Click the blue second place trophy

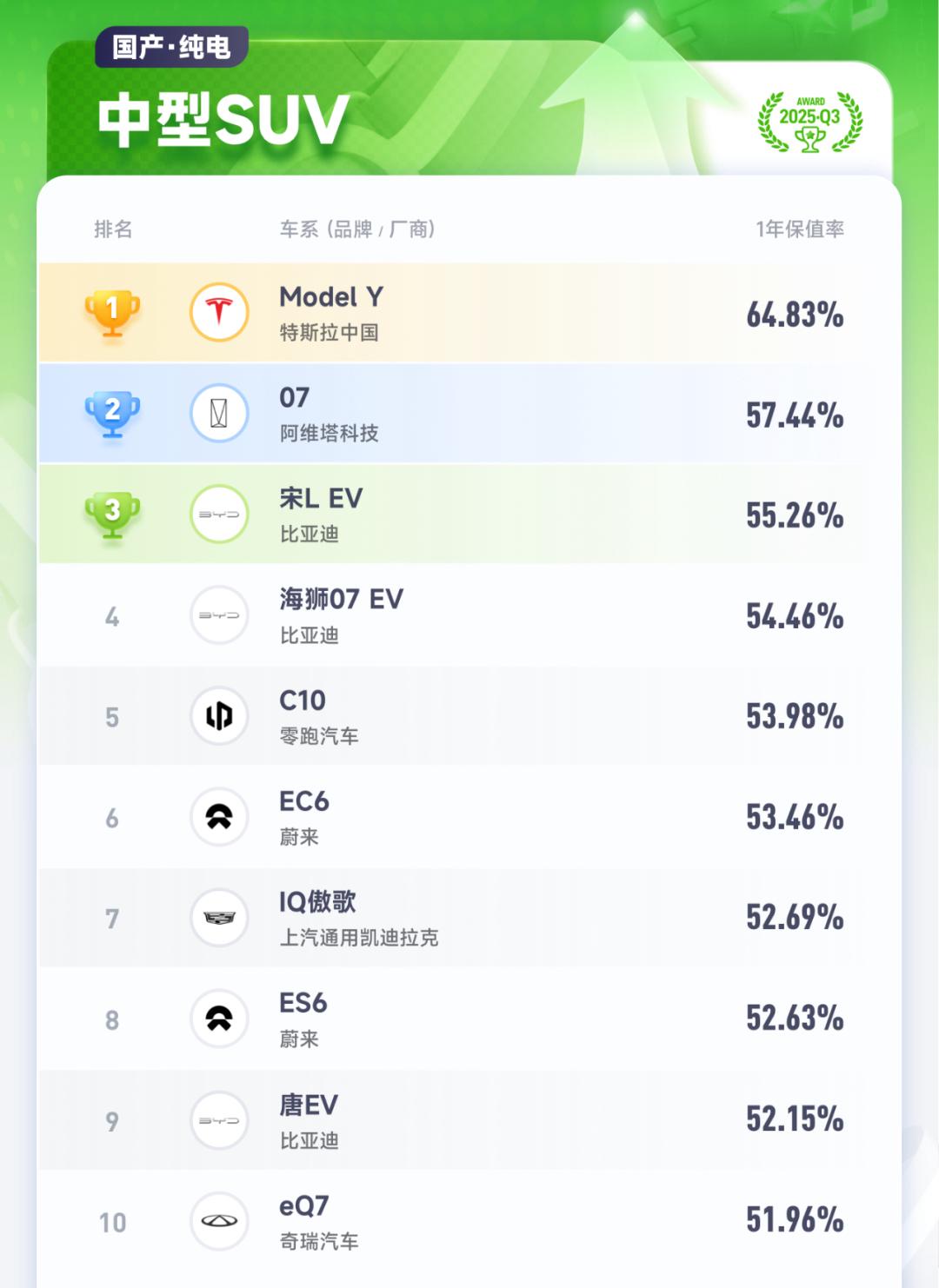[x=112, y=413]
